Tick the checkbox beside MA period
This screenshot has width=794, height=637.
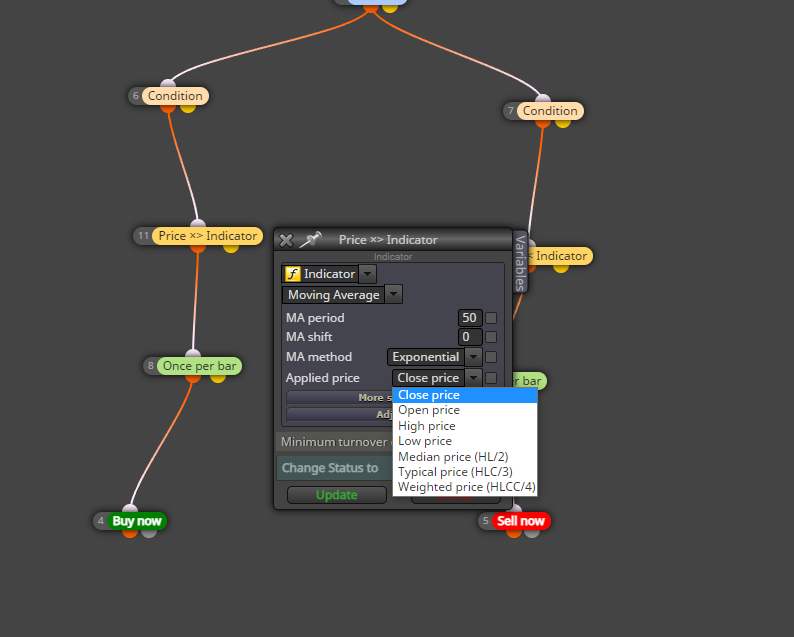(x=491, y=318)
